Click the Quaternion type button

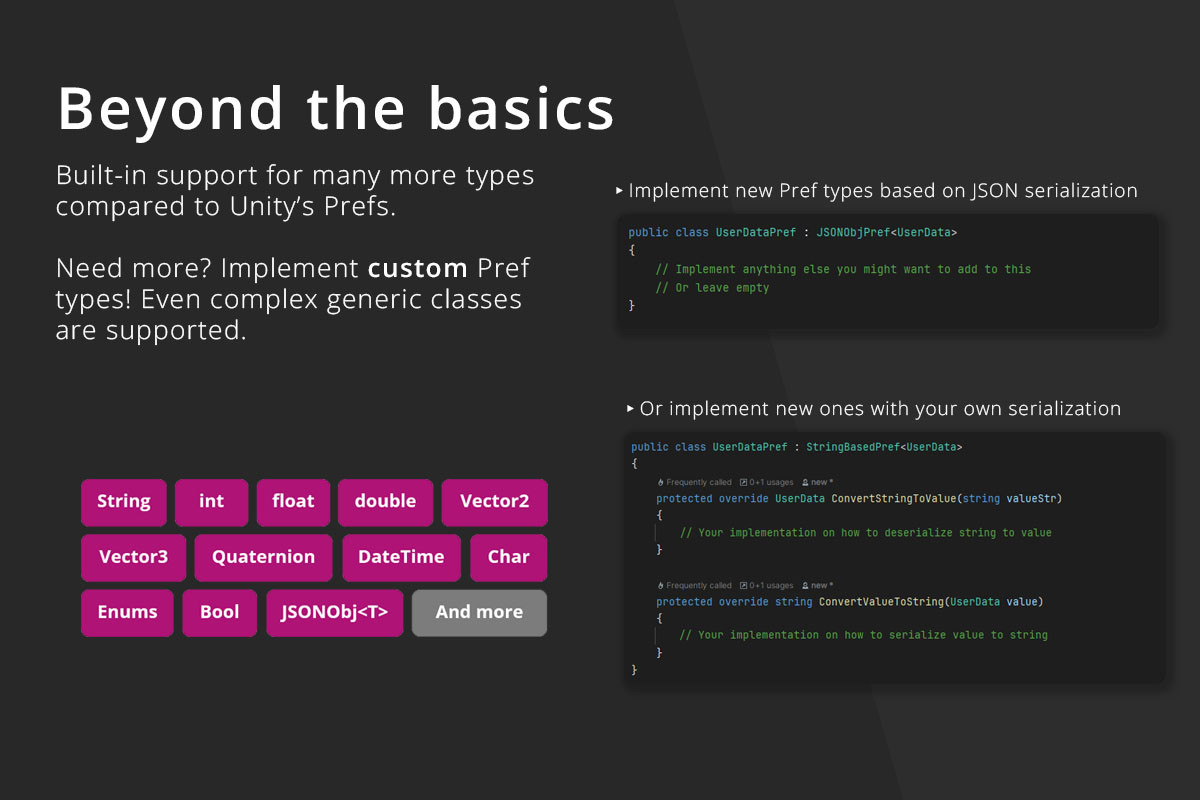[263, 557]
